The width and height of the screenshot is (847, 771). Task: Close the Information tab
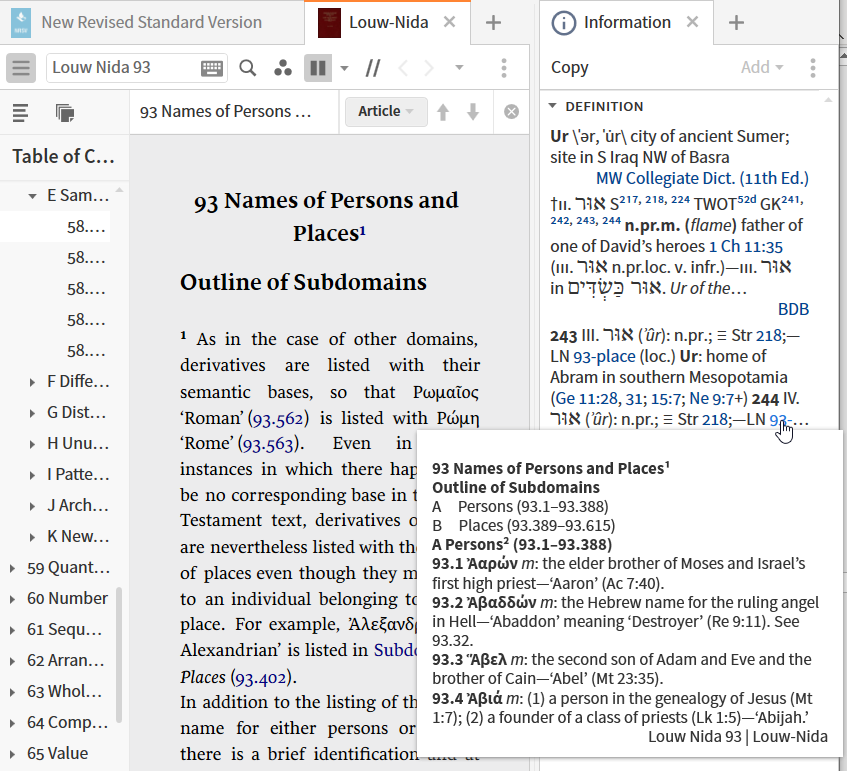pyautogui.click(x=693, y=22)
